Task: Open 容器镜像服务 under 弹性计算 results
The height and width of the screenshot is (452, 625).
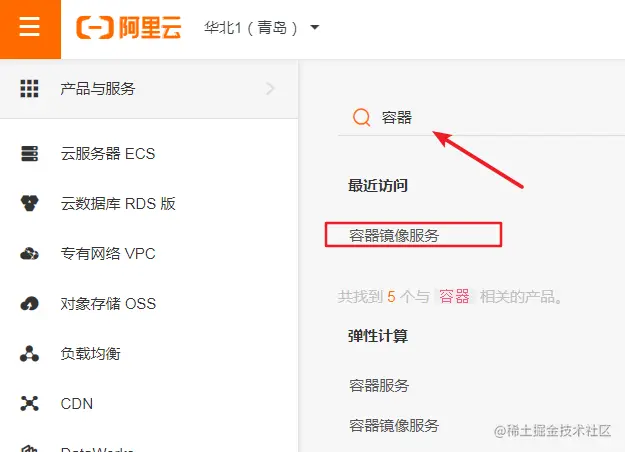Action: [x=394, y=426]
